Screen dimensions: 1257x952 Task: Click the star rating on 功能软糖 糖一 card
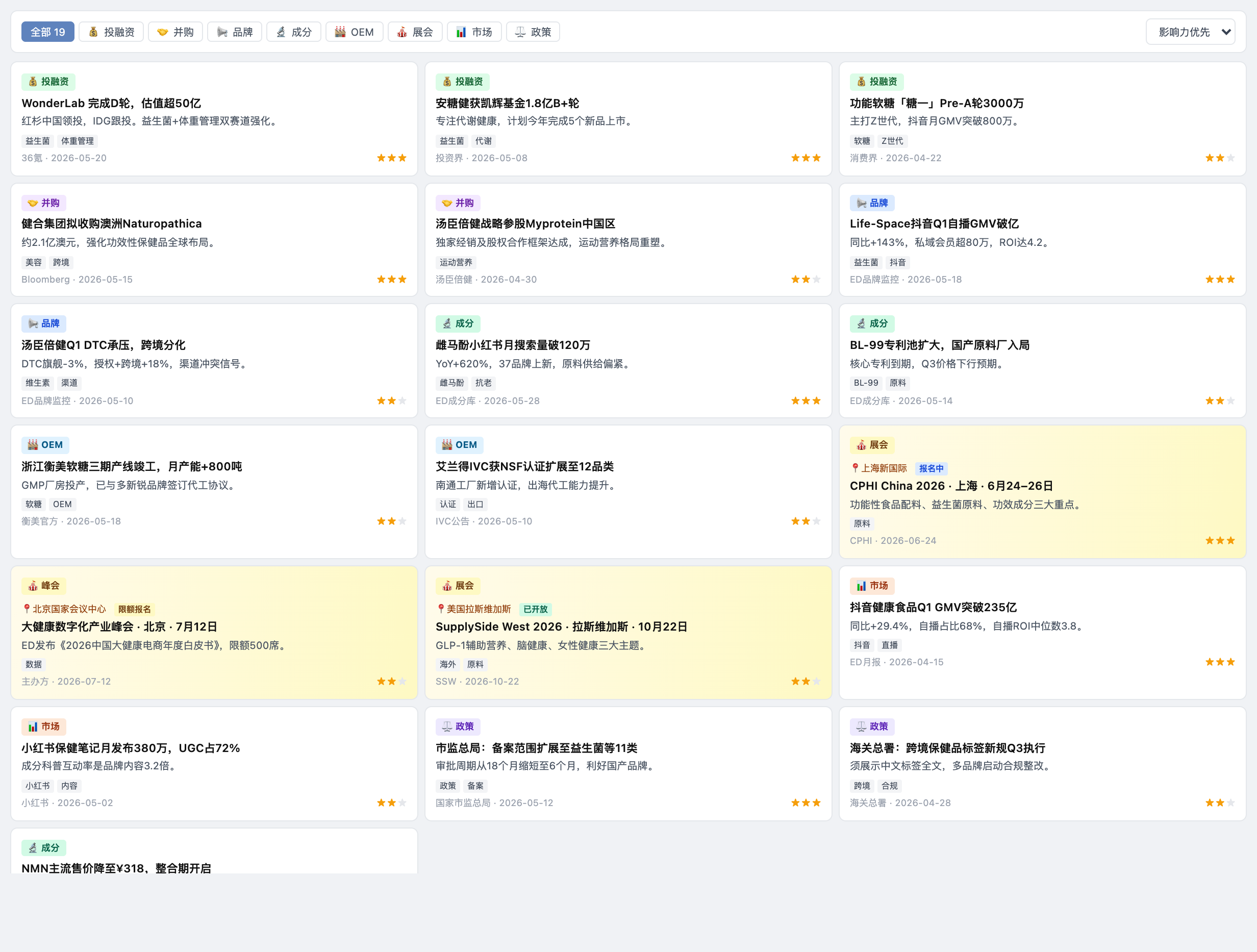pyautogui.click(x=1220, y=158)
